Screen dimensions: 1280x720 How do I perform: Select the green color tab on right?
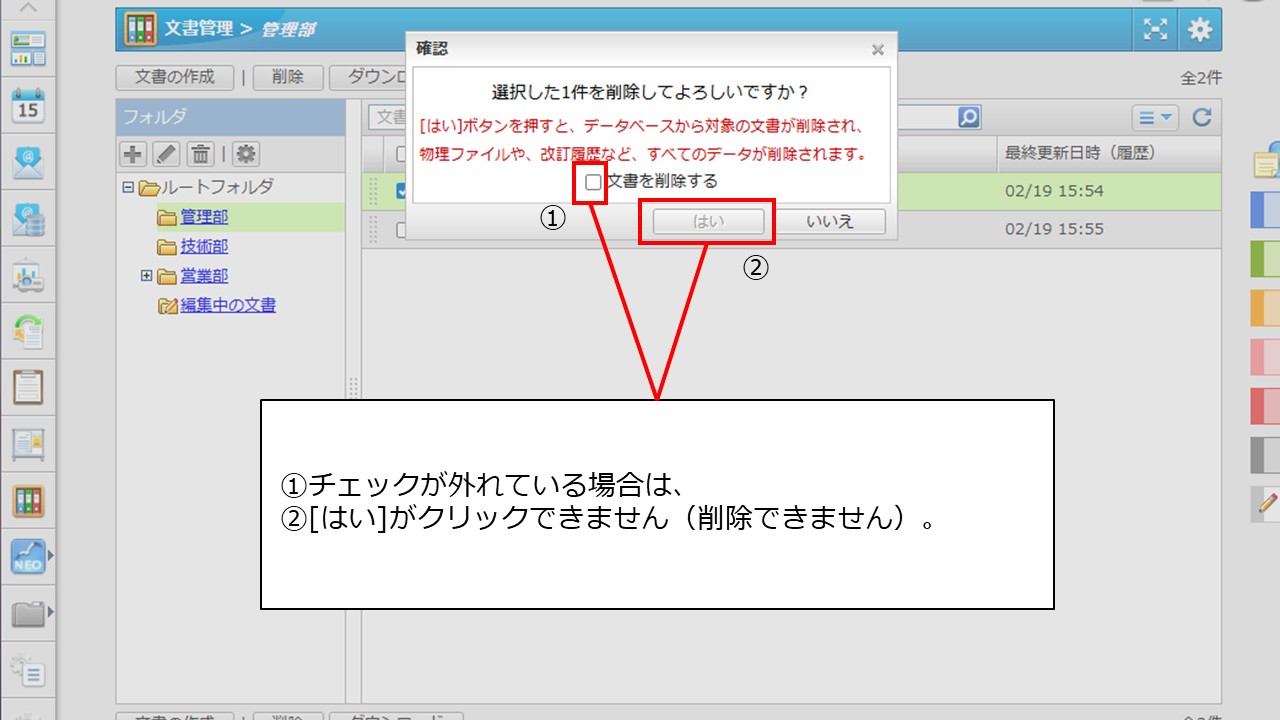tap(1265, 259)
